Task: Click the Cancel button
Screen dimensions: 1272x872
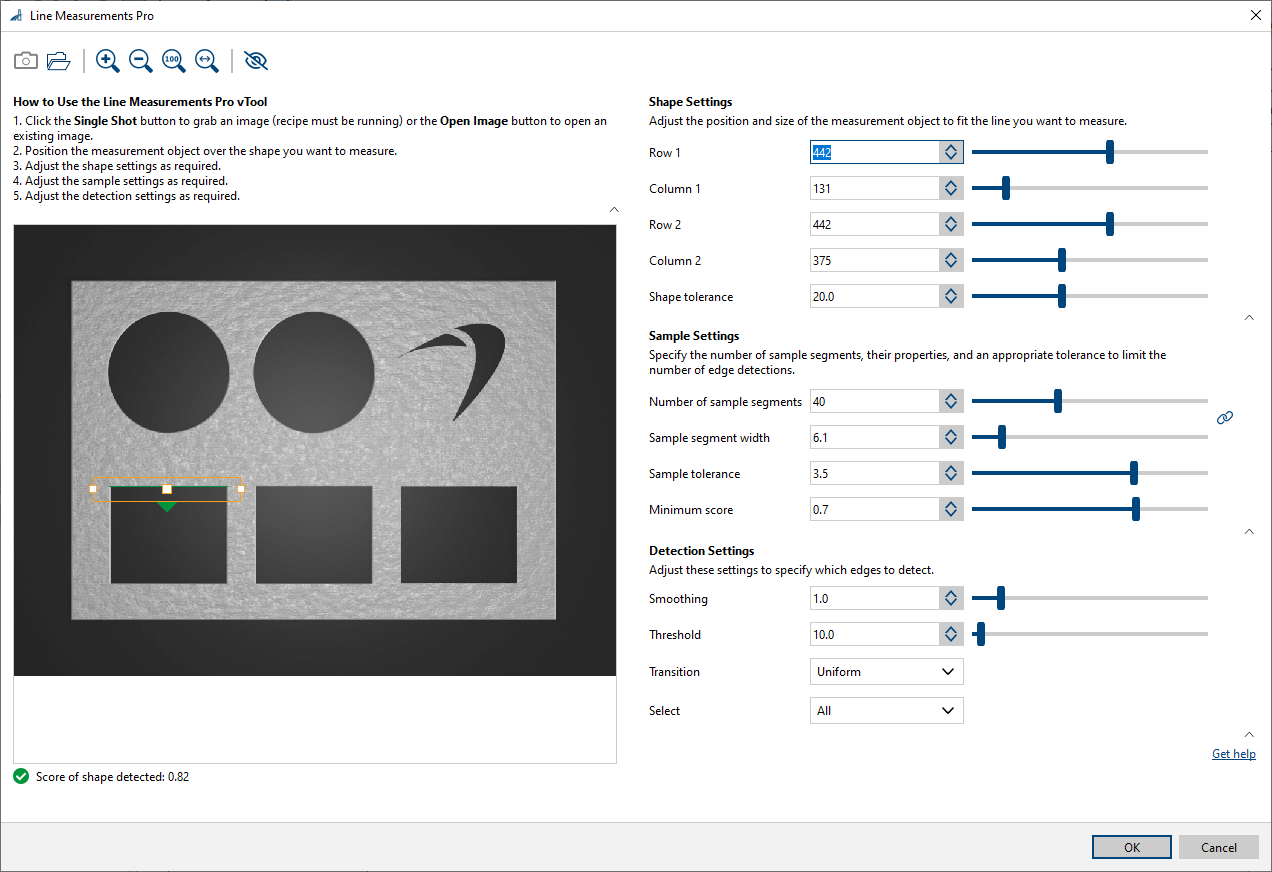Action: click(1219, 847)
